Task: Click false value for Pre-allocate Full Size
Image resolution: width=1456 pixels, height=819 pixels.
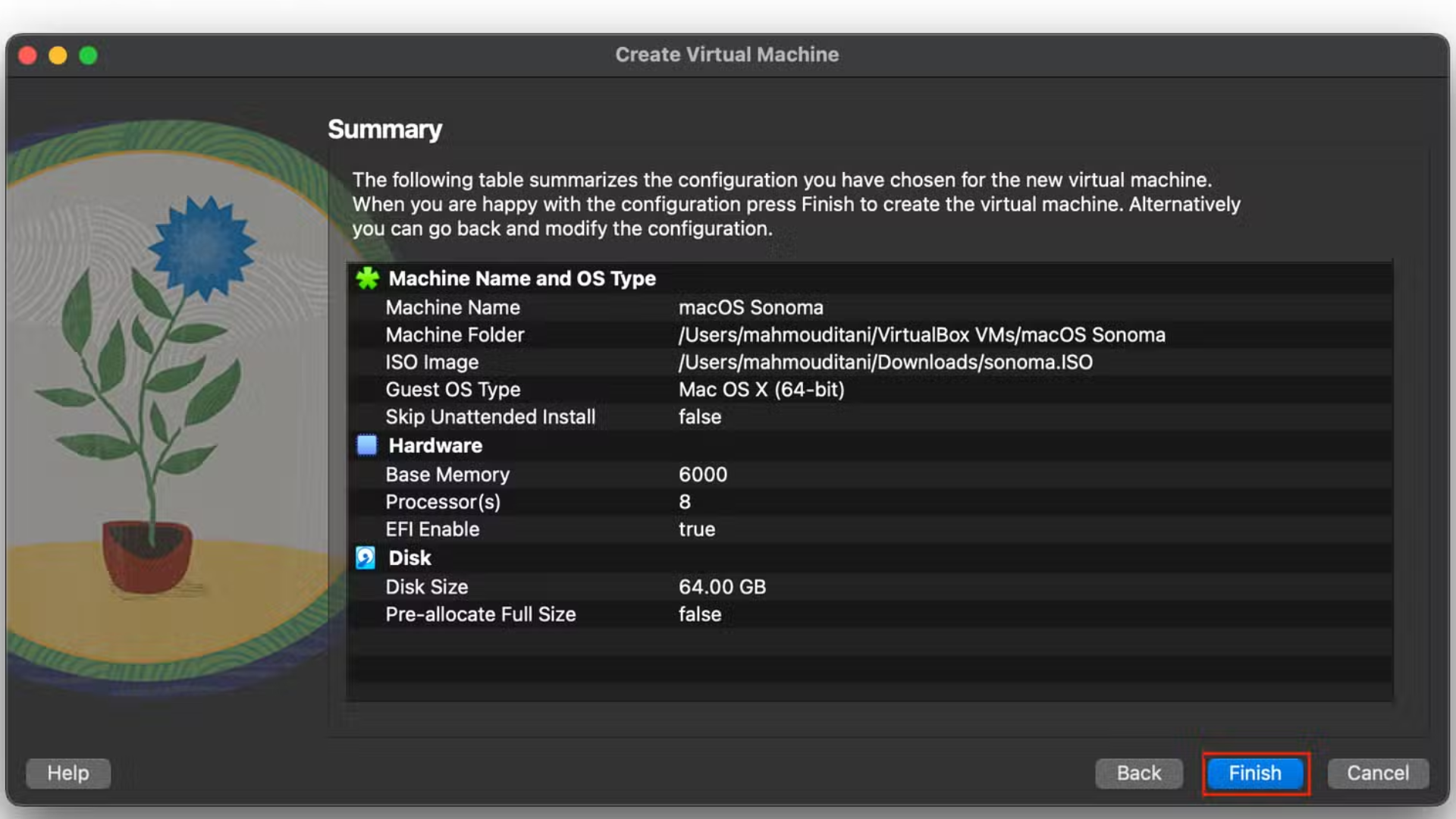Action: pos(700,613)
